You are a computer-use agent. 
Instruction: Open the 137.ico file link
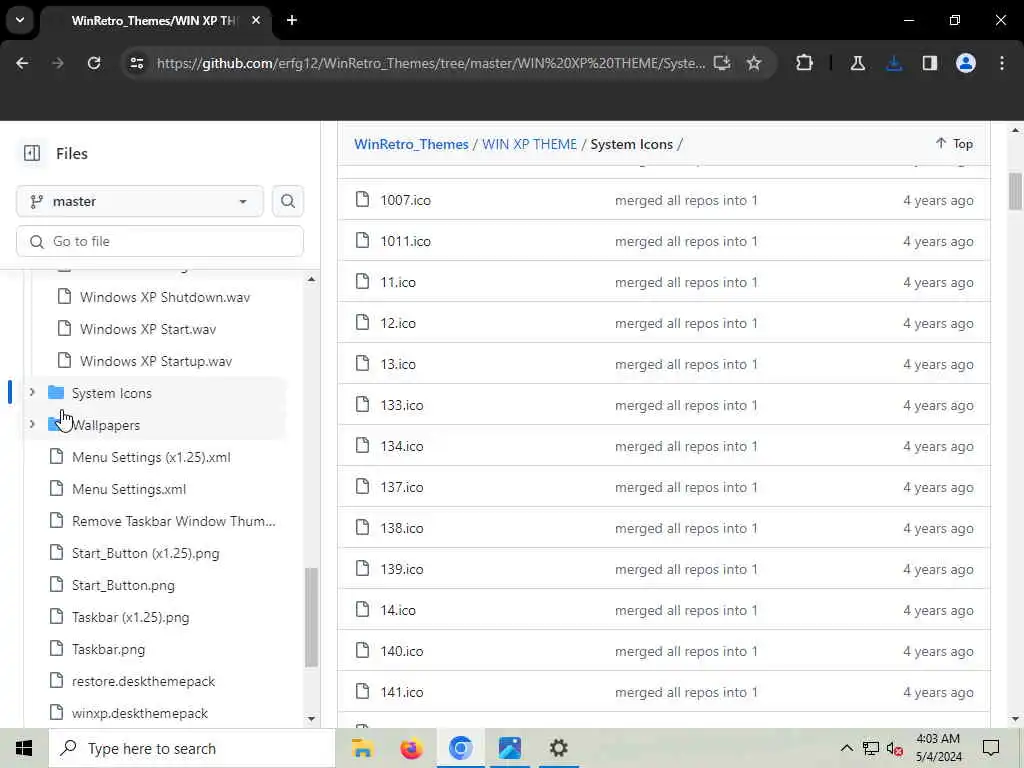coord(402,487)
